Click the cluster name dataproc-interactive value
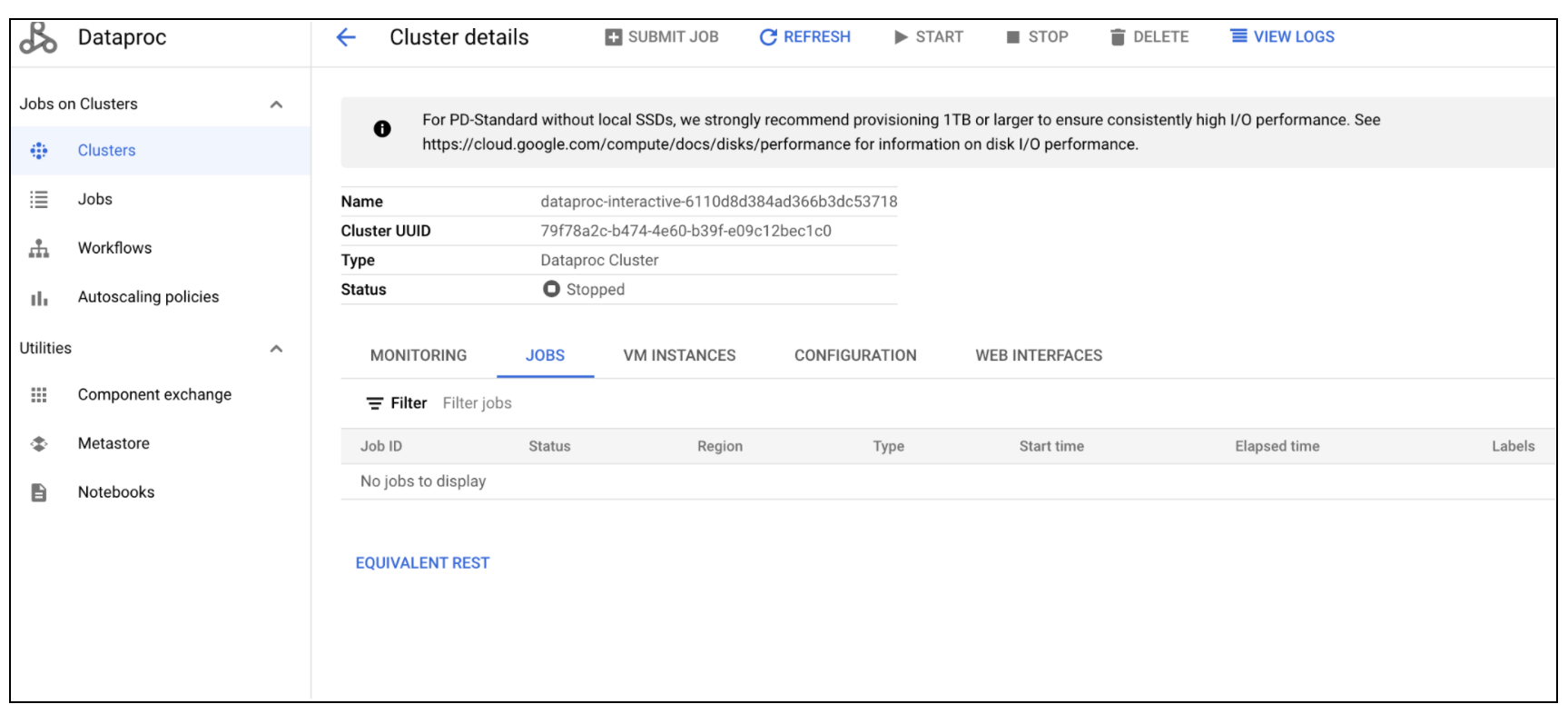Screen dimensions: 1568x714 [x=719, y=202]
